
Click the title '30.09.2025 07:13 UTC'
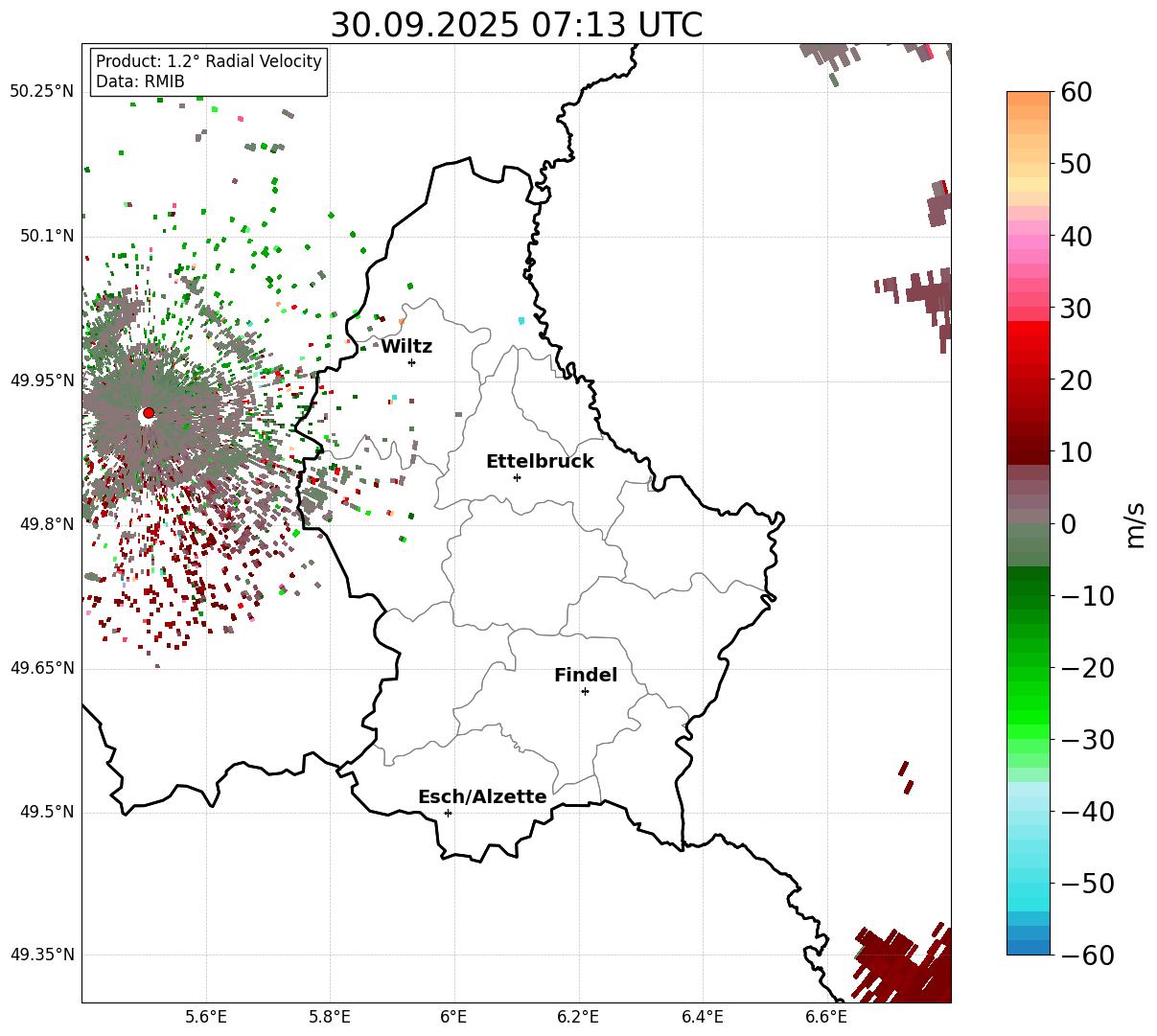click(x=516, y=25)
